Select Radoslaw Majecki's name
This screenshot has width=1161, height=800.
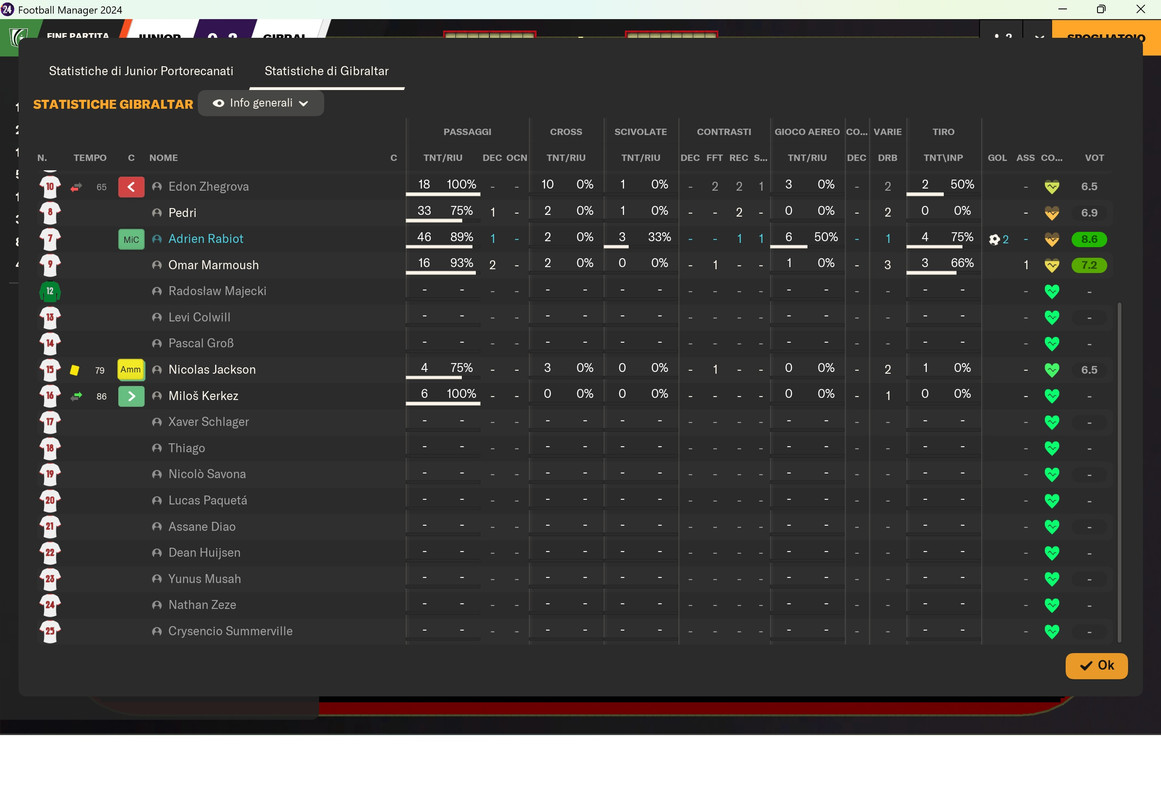click(217, 291)
